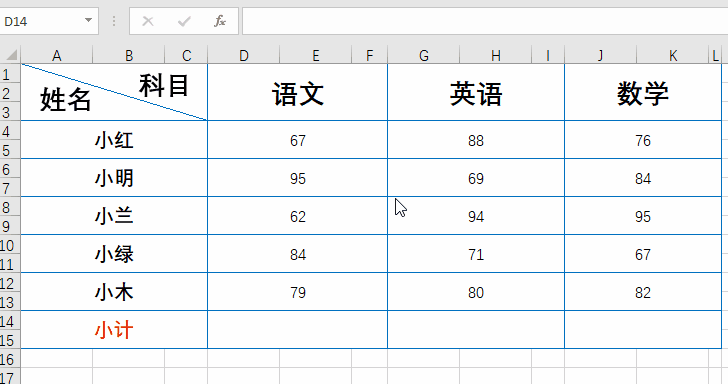The image size is (728, 384).
Task: Select column G header
Action: coord(423,56)
